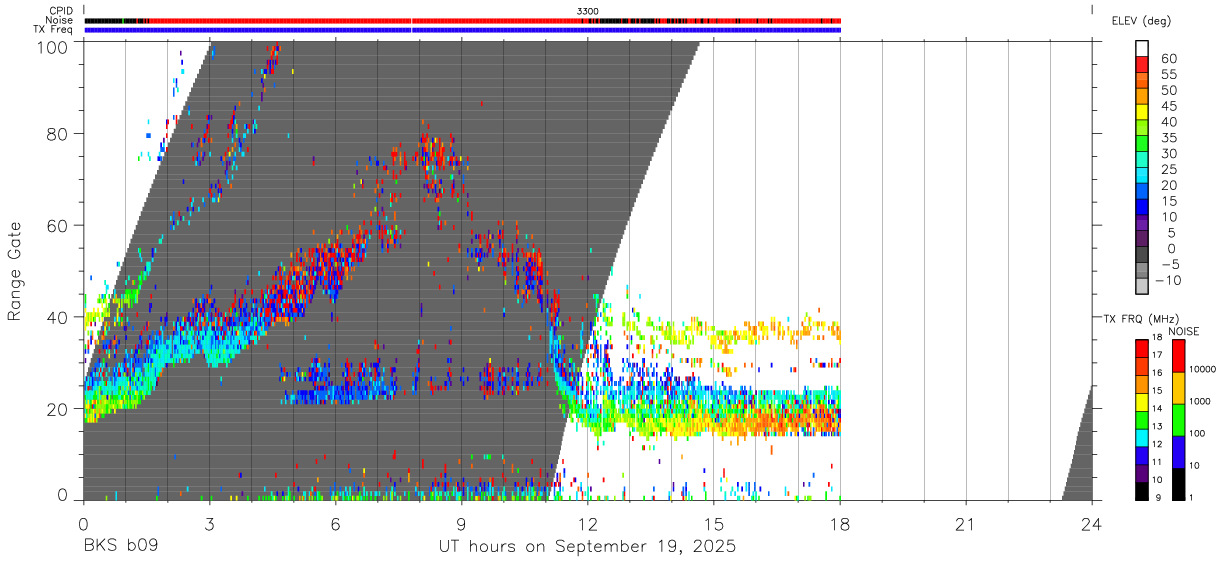Pick the blue swatch in NOISE colorbar
Image resolution: width=1228 pixels, height=567 pixels.
[x=1177, y=452]
